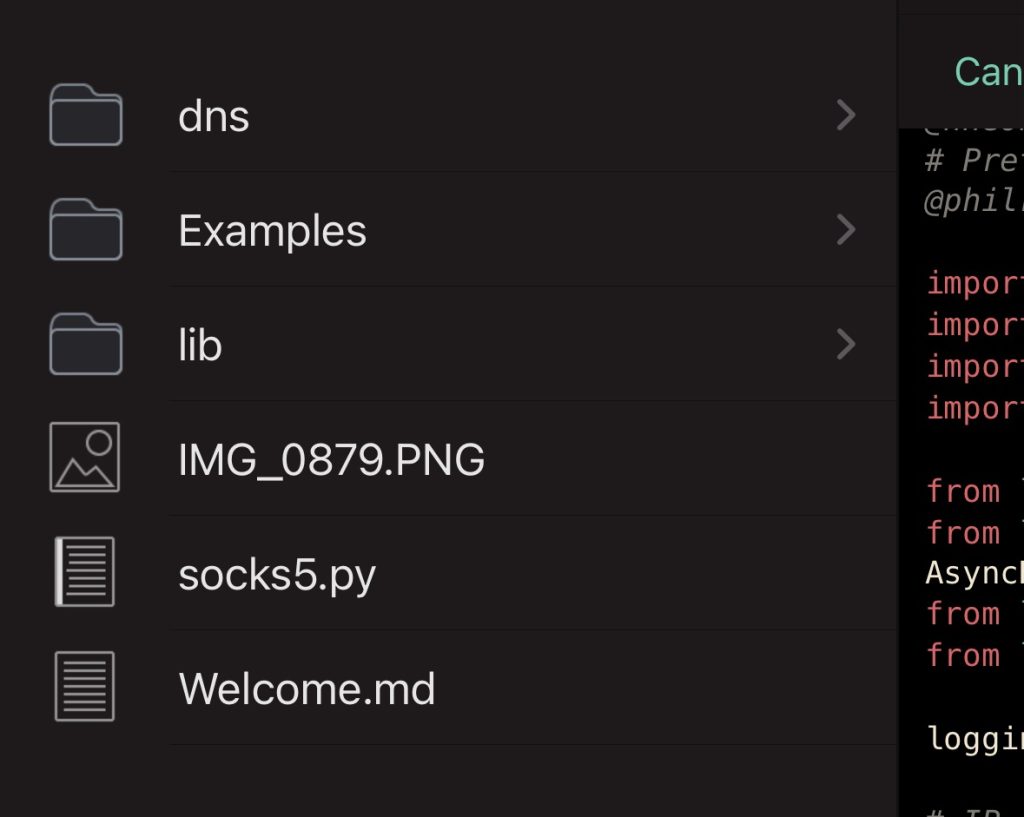Open lib folder with its chevron
Screen dimensions: 1024x817
[x=846, y=344]
